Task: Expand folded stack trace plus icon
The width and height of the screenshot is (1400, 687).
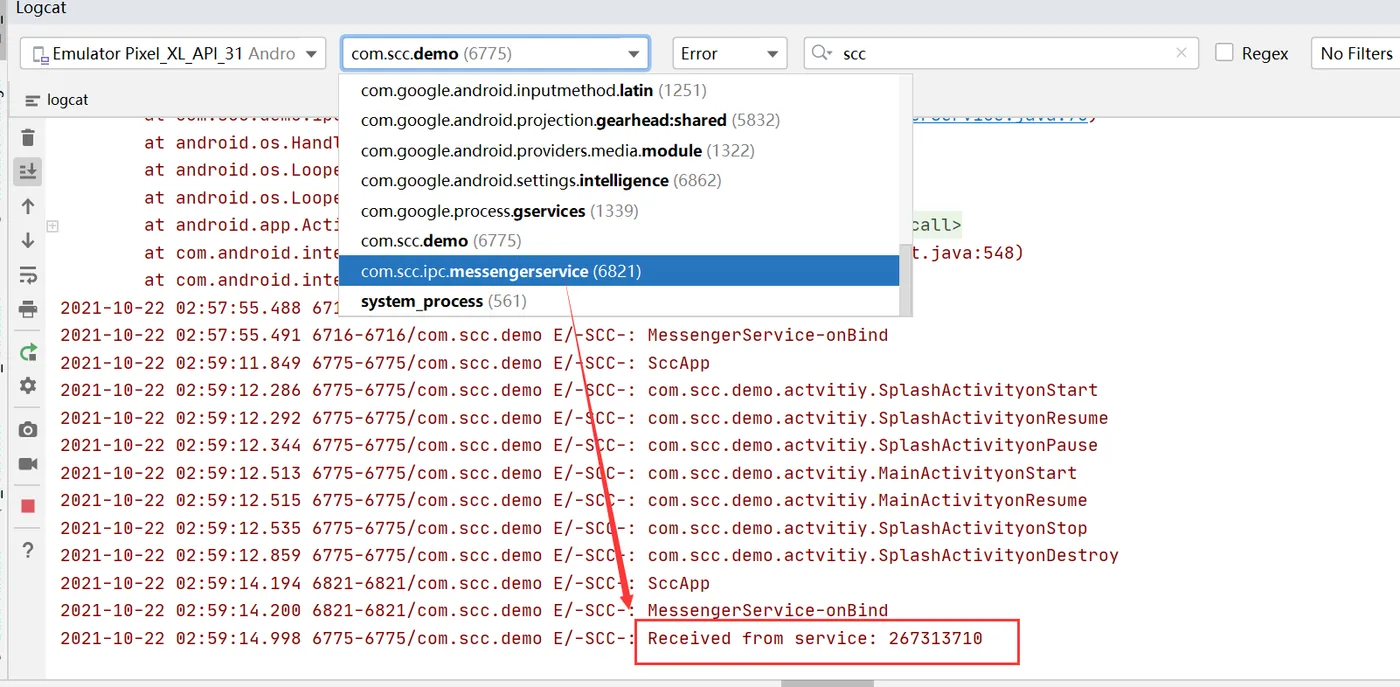Action: [53, 226]
